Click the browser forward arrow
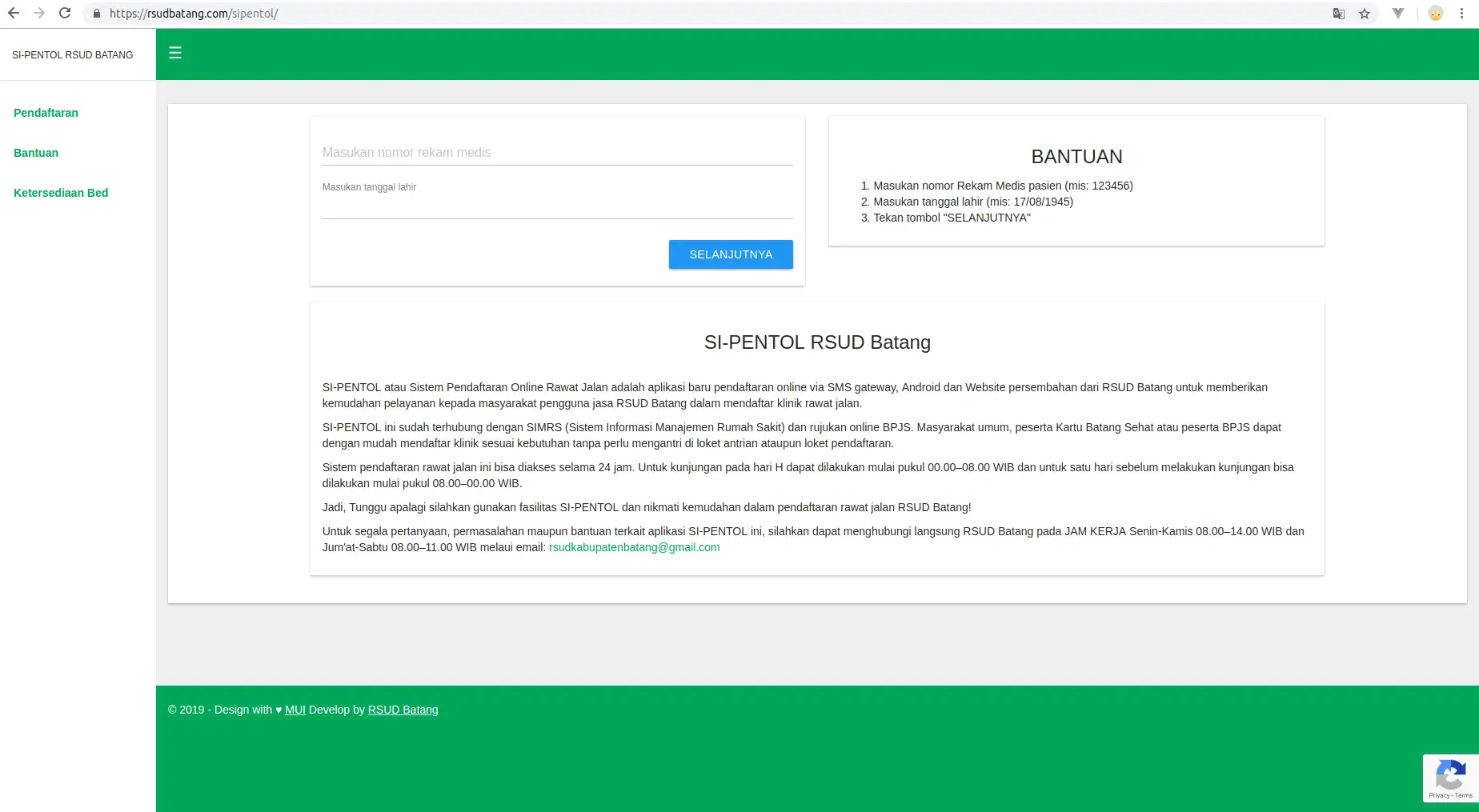This screenshot has width=1479, height=812. 39,14
